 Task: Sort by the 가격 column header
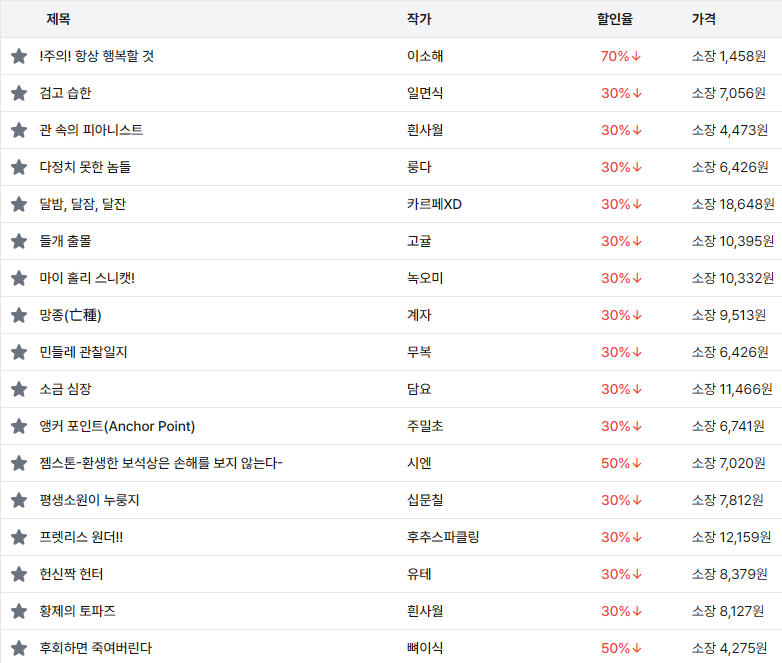tap(703, 19)
